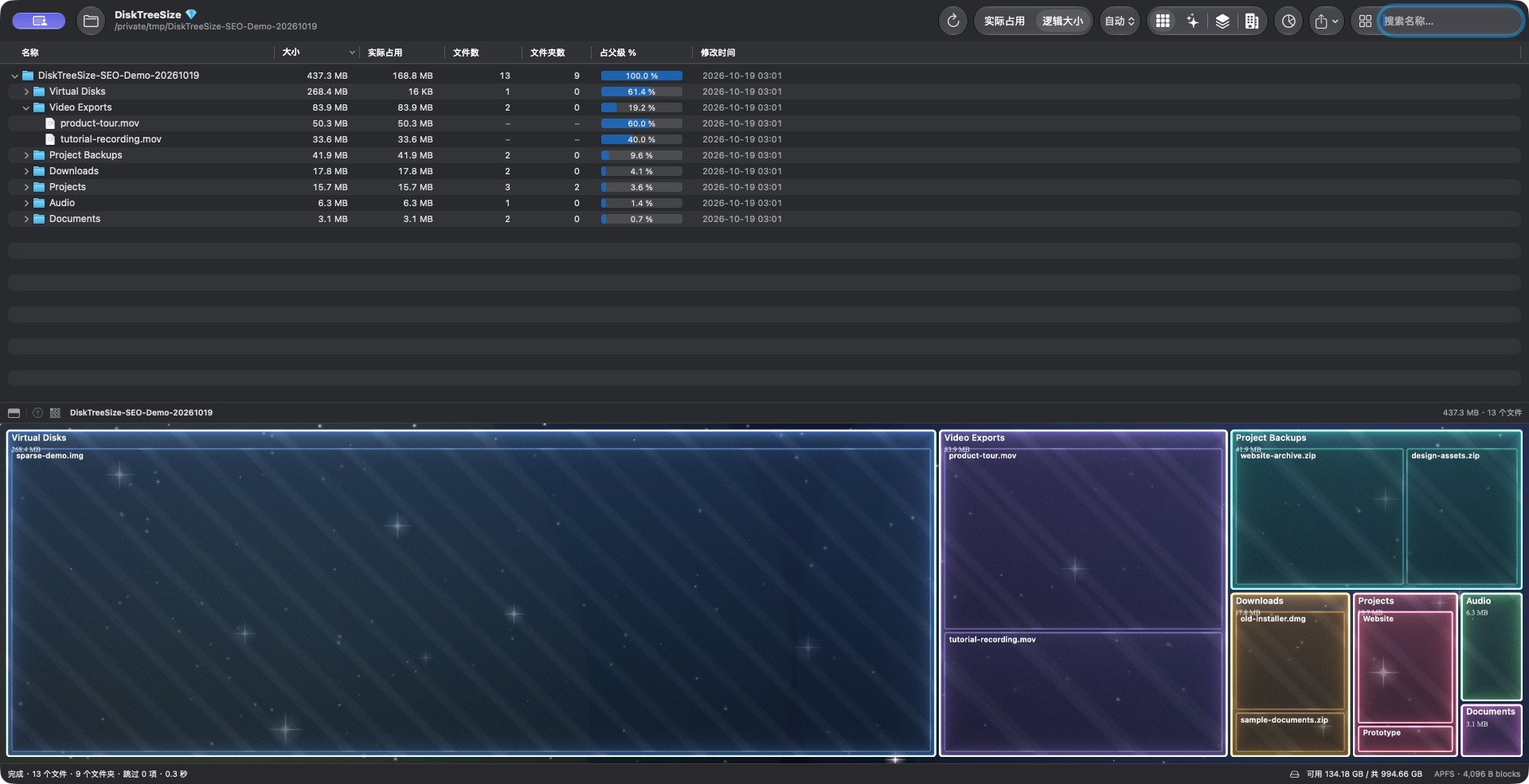This screenshot has height=784, width=1529.
Task: Click the 100.0 % bar of the root row
Action: tap(641, 76)
